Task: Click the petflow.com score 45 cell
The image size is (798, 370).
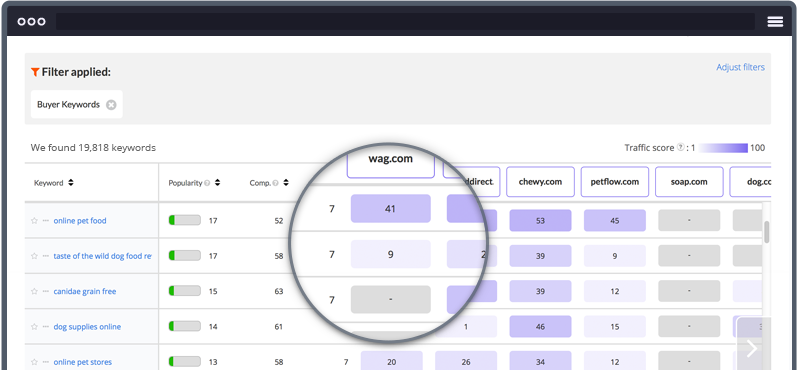Action: [615, 220]
